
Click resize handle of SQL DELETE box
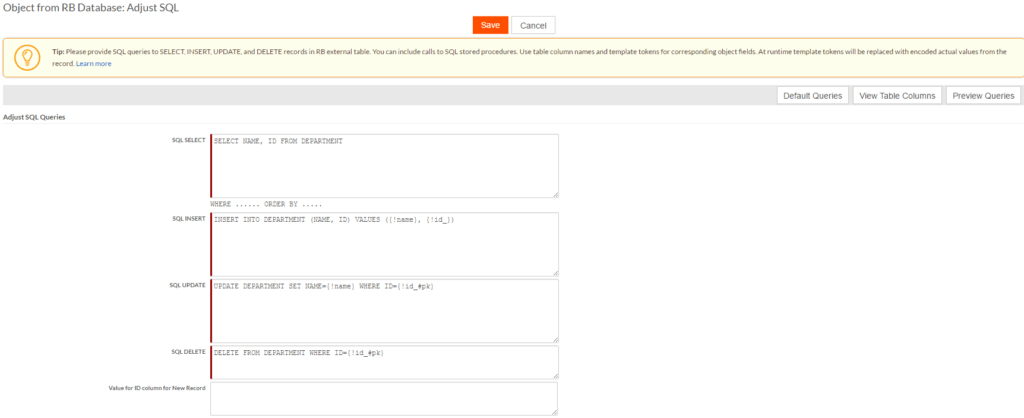pyautogui.click(x=554, y=375)
